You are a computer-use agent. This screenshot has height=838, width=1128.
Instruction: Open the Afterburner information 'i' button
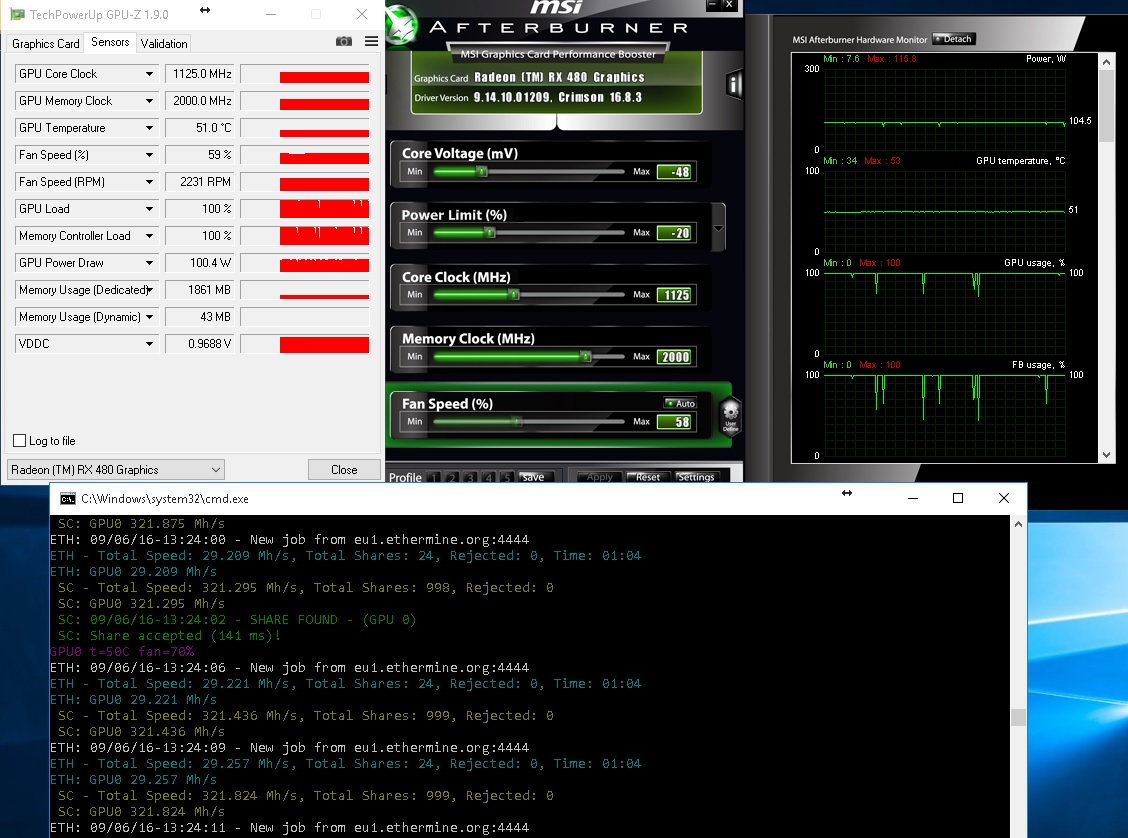click(734, 85)
